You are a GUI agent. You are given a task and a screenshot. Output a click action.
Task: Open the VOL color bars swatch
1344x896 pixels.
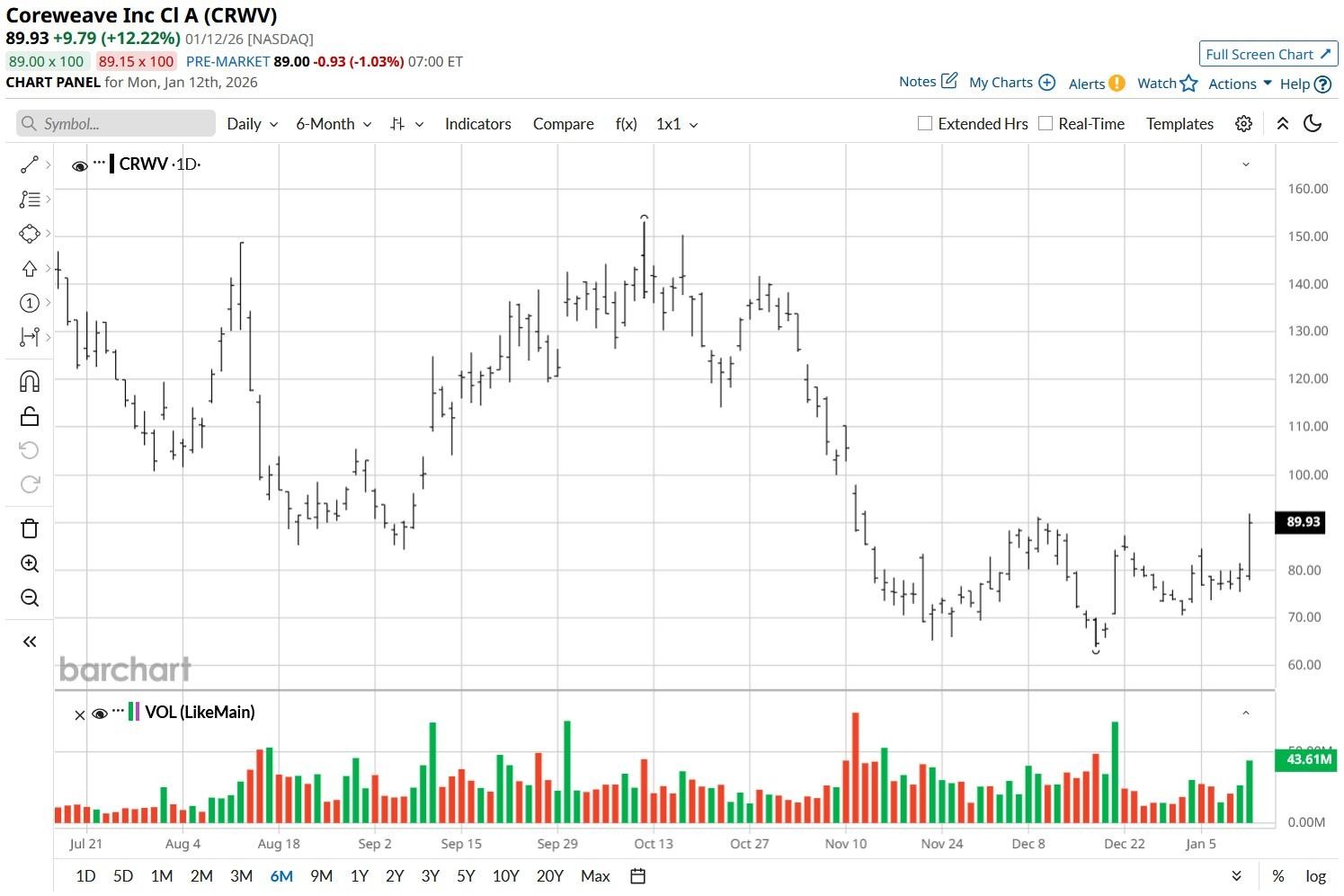tap(134, 712)
